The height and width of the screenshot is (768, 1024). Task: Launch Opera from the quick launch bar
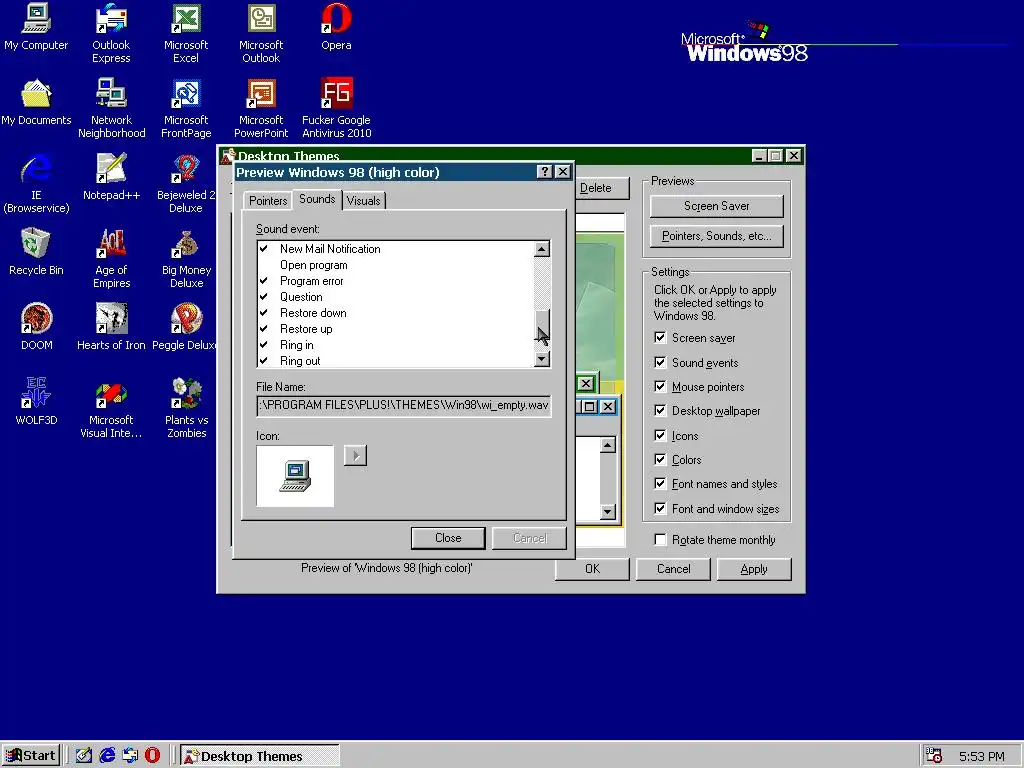(x=152, y=756)
